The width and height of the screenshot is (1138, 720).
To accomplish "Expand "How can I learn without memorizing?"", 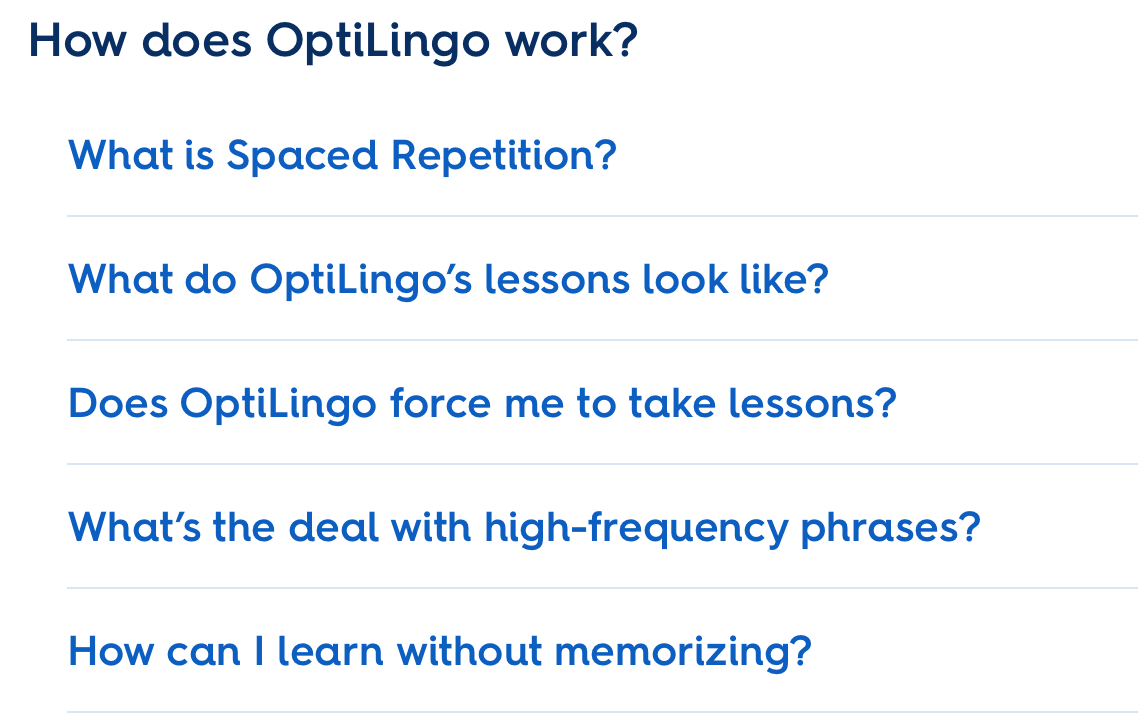I will [x=439, y=652].
